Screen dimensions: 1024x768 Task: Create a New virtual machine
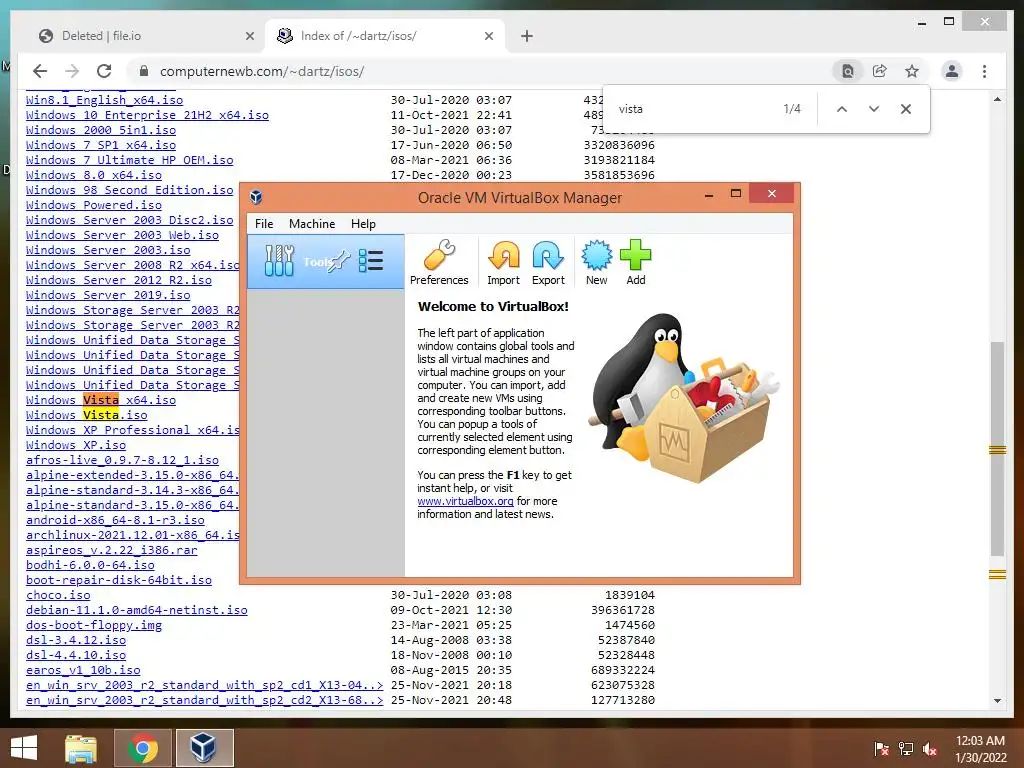[596, 263]
